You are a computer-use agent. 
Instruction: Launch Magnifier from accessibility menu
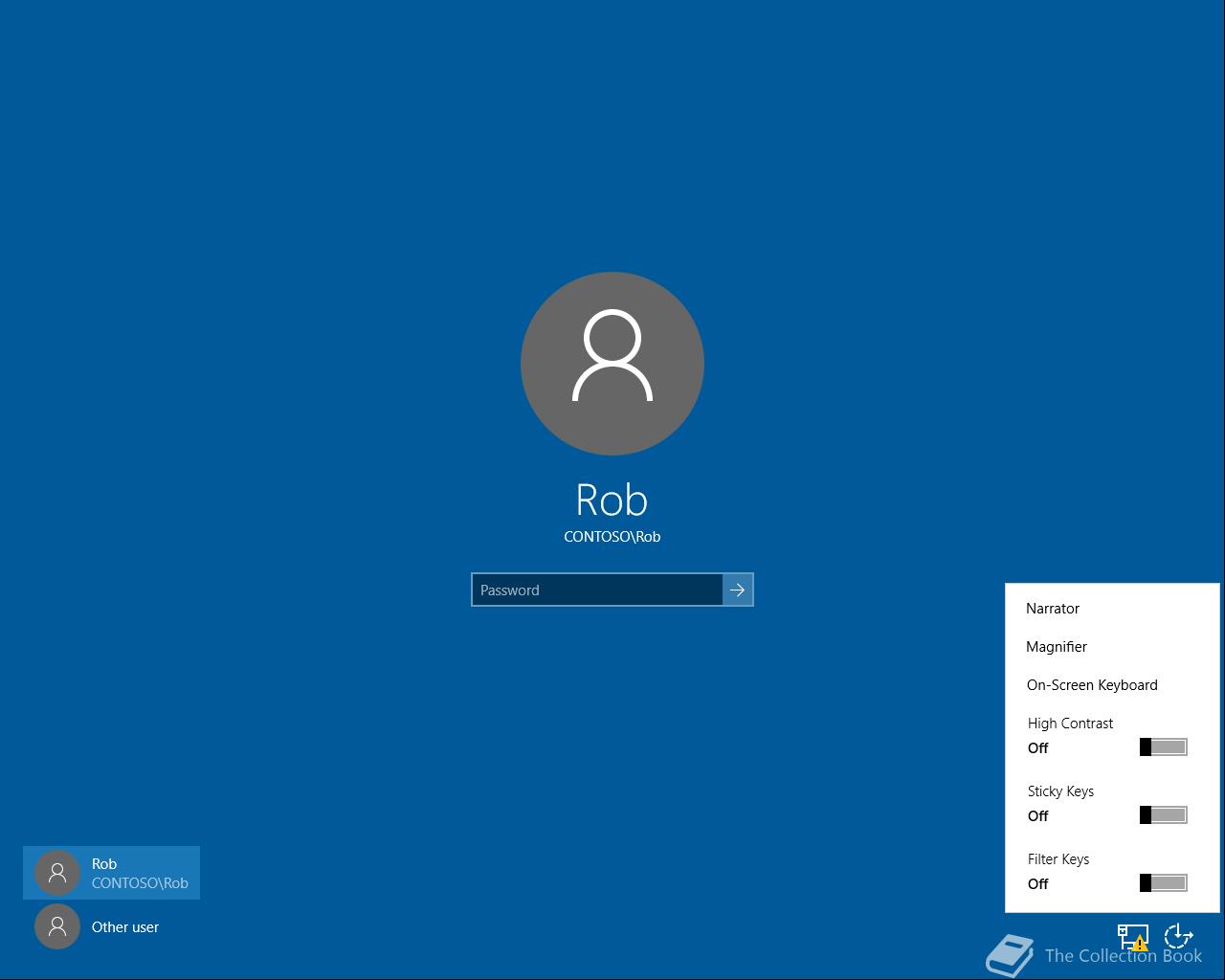pyautogui.click(x=1057, y=647)
